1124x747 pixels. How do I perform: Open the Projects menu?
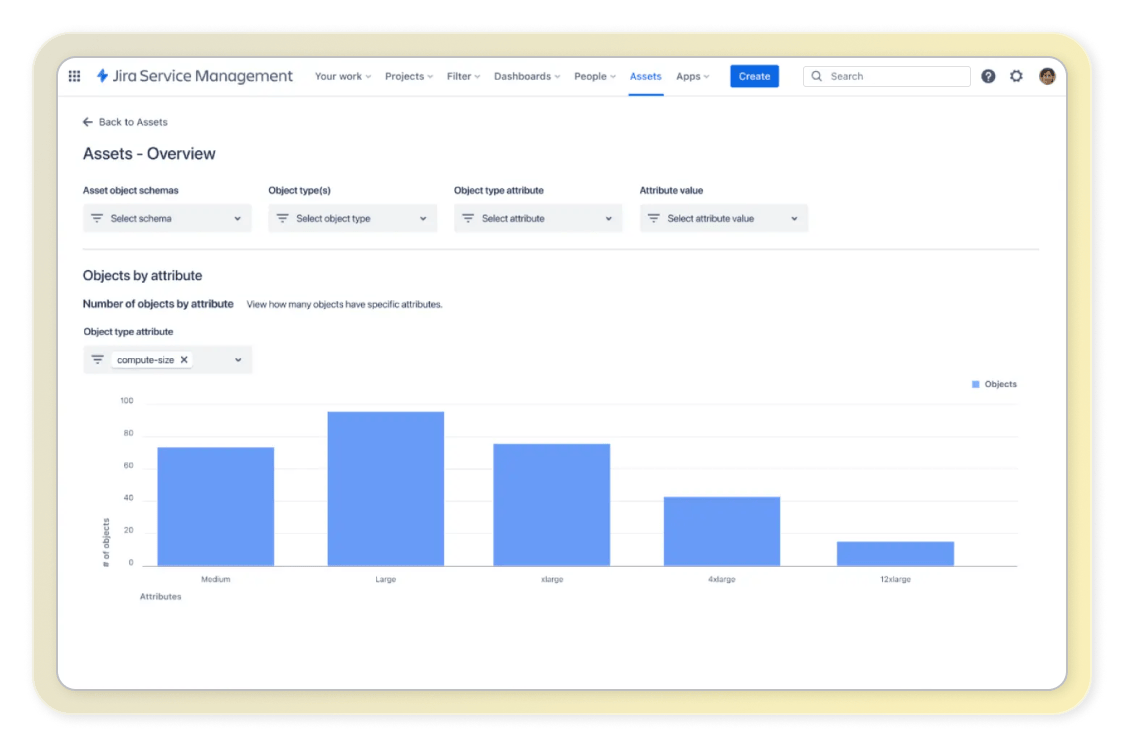[408, 76]
